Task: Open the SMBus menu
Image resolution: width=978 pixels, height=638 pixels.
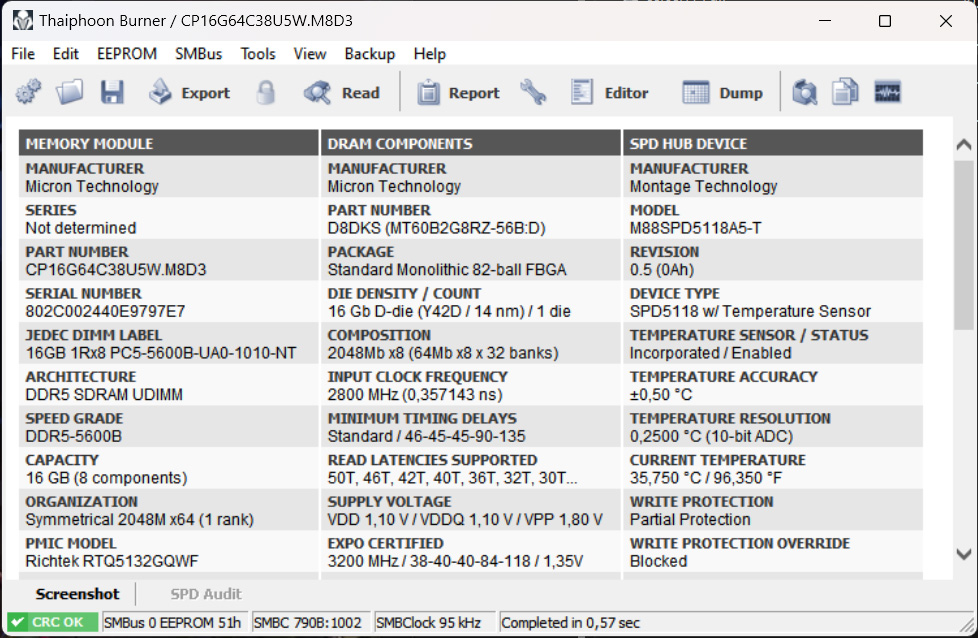Action: pyautogui.click(x=198, y=54)
